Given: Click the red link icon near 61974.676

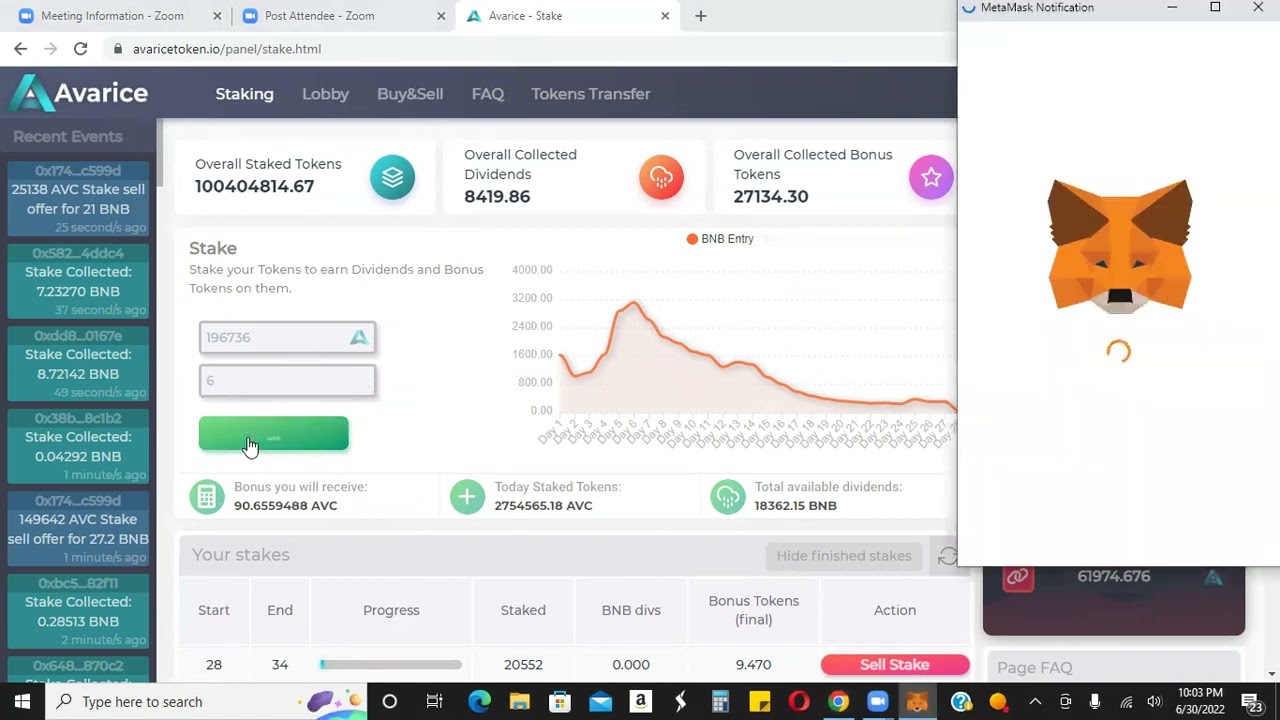Looking at the screenshot, I should pyautogui.click(x=1018, y=577).
